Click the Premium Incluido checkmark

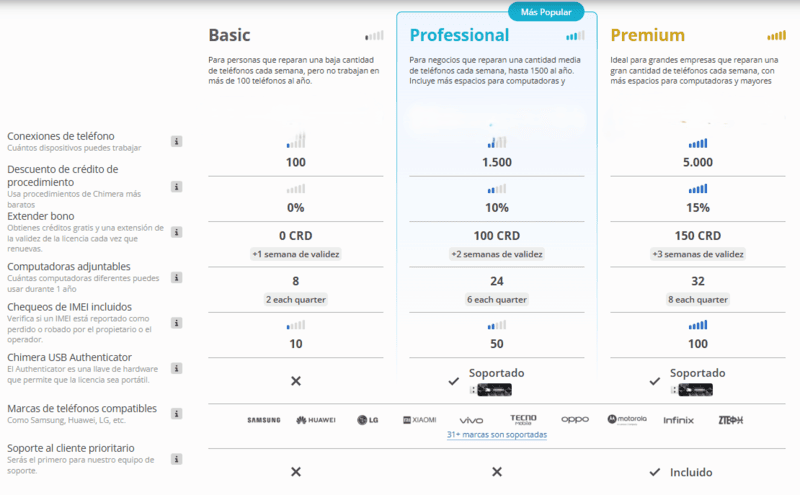tap(655, 471)
